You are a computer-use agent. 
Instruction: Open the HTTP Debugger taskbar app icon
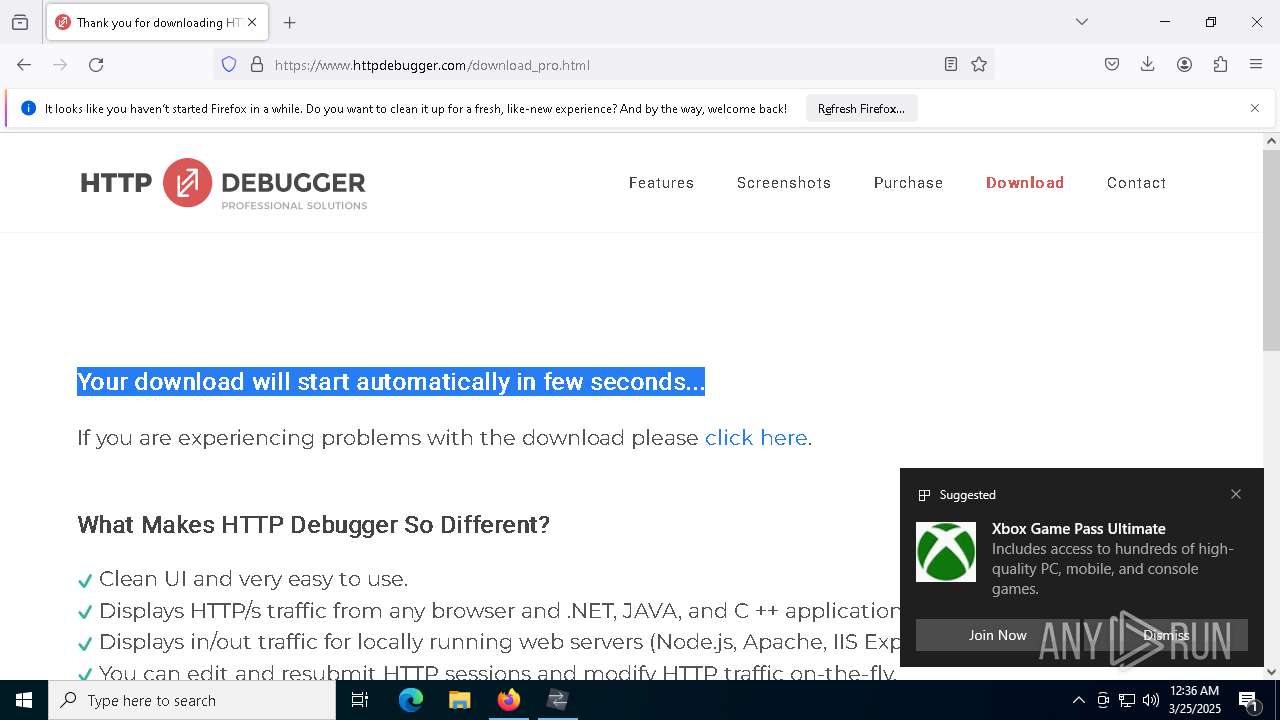[x=558, y=700]
